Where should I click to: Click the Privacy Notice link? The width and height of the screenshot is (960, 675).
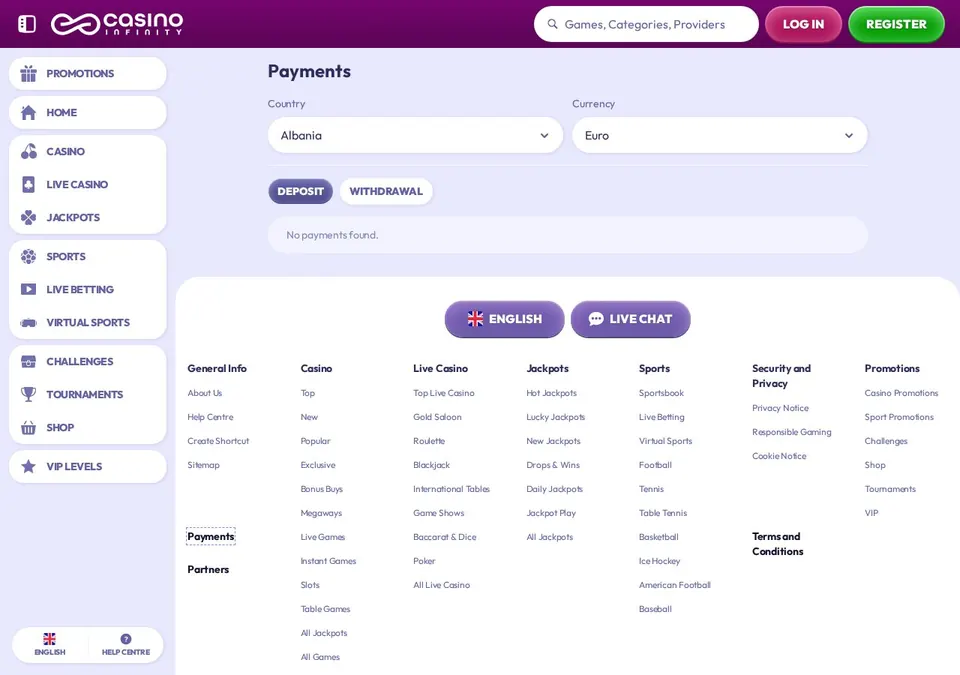coord(780,408)
